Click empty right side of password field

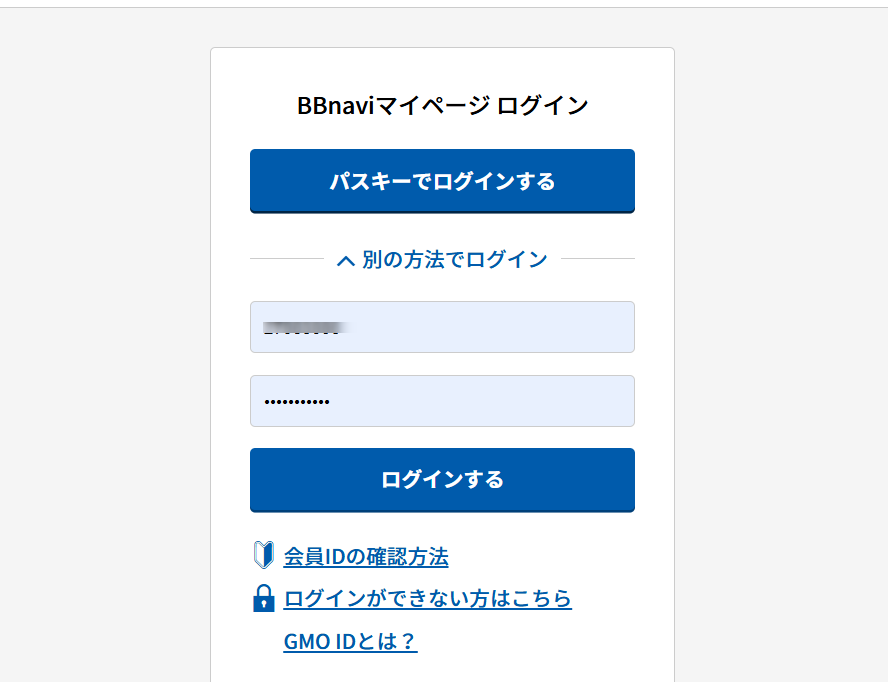pyautogui.click(x=510, y=401)
